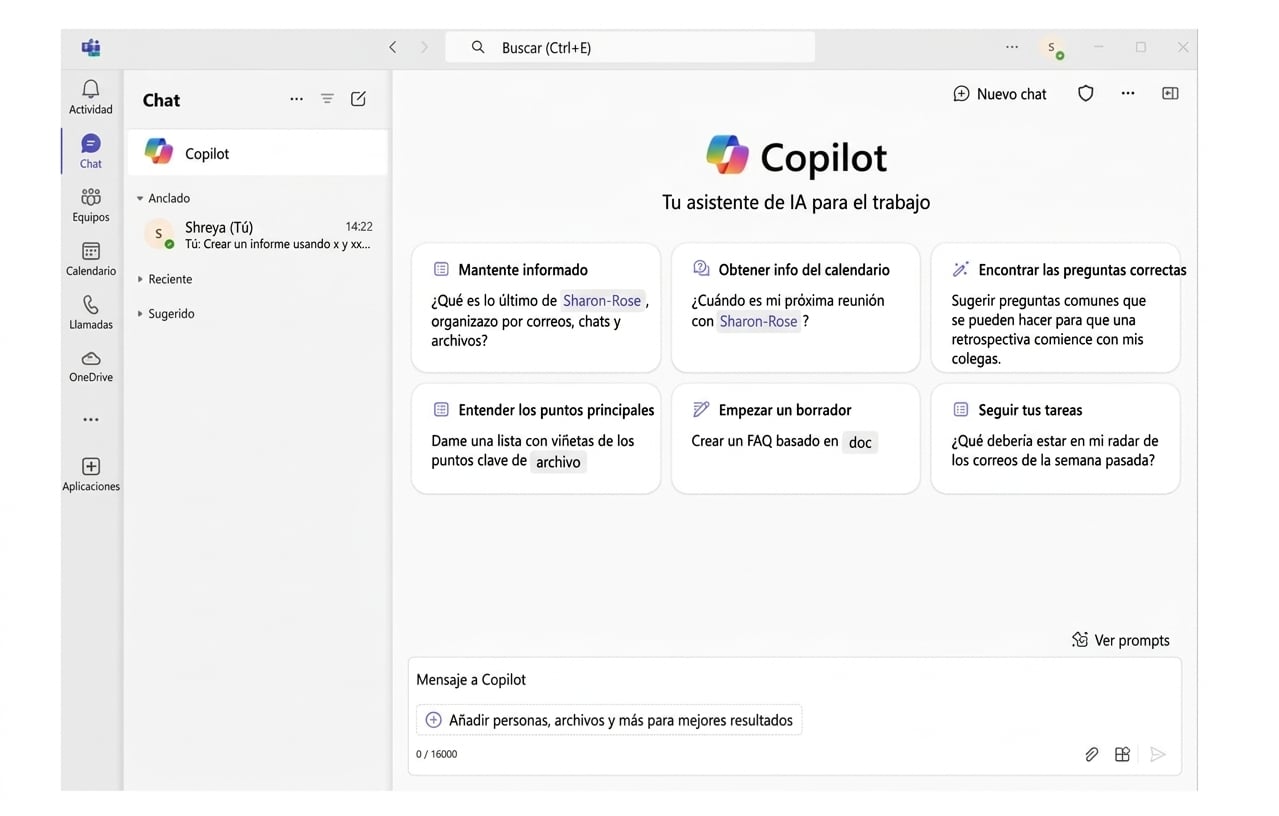Open the Copilot chat in the list
This screenshot has width=1279, height=816.
[258, 153]
